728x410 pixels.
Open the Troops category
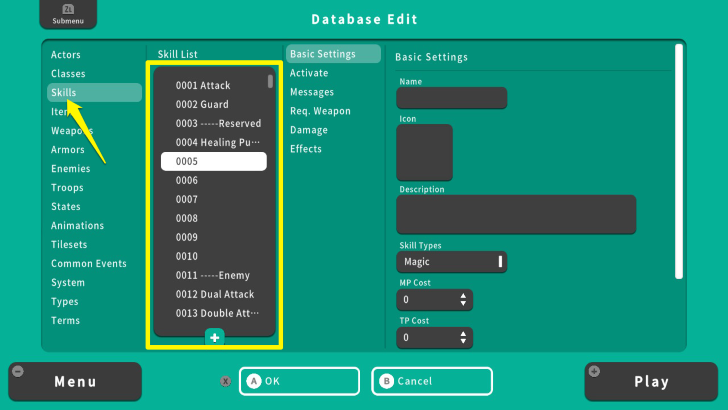click(67, 188)
